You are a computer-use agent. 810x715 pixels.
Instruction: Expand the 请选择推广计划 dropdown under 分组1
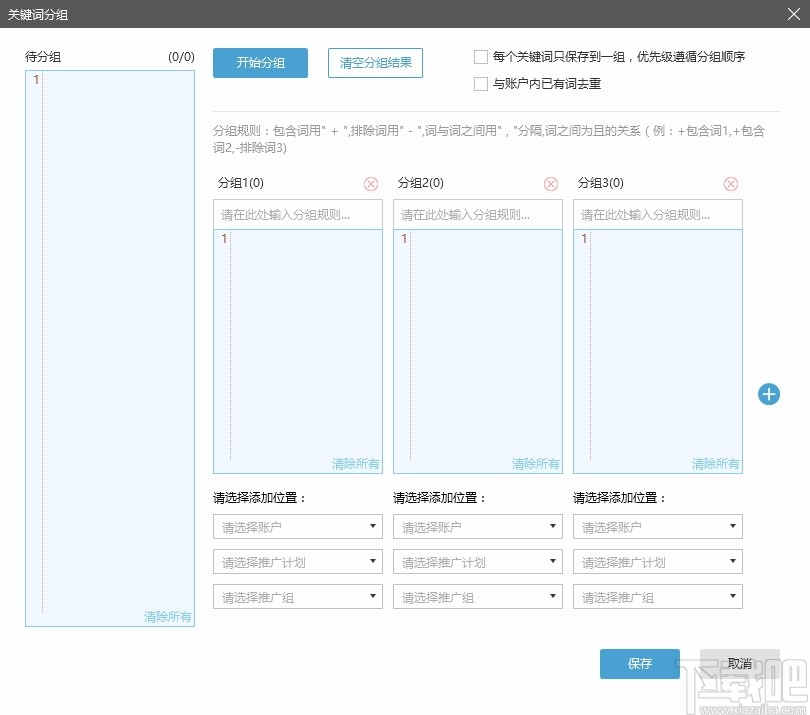297,561
